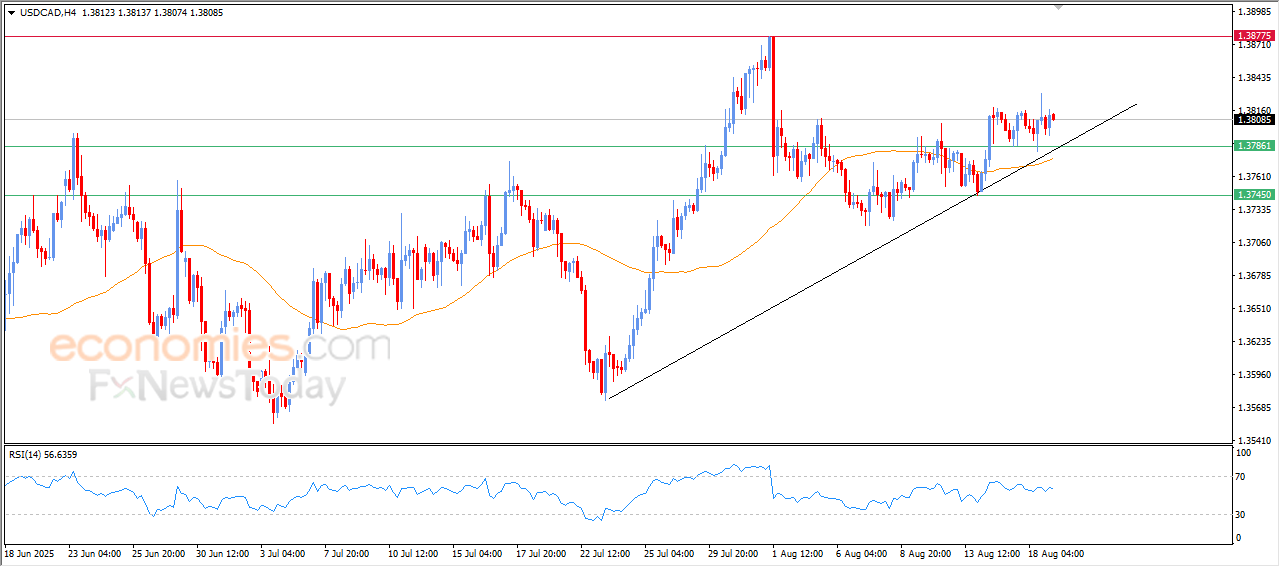Click the 1.36235 price axis label
1280x567 pixels.
pyautogui.click(x=1257, y=342)
